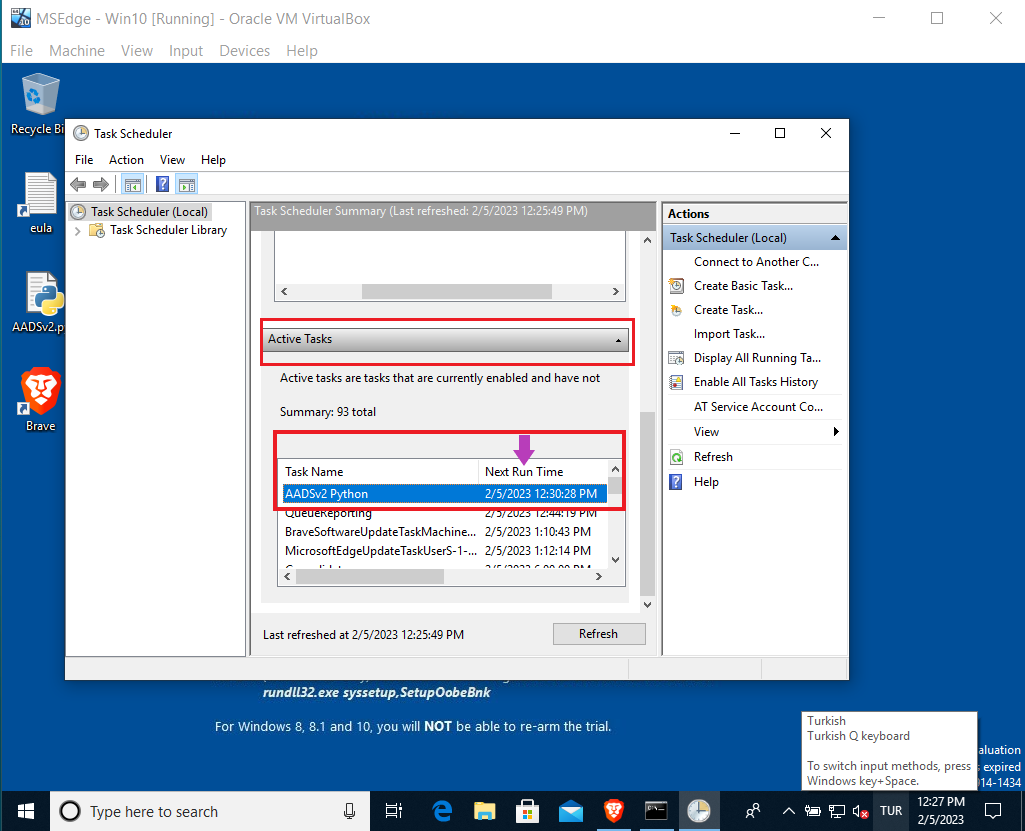The height and width of the screenshot is (831, 1025).
Task: Click the Back arrow in the toolbar
Action: click(x=78, y=184)
